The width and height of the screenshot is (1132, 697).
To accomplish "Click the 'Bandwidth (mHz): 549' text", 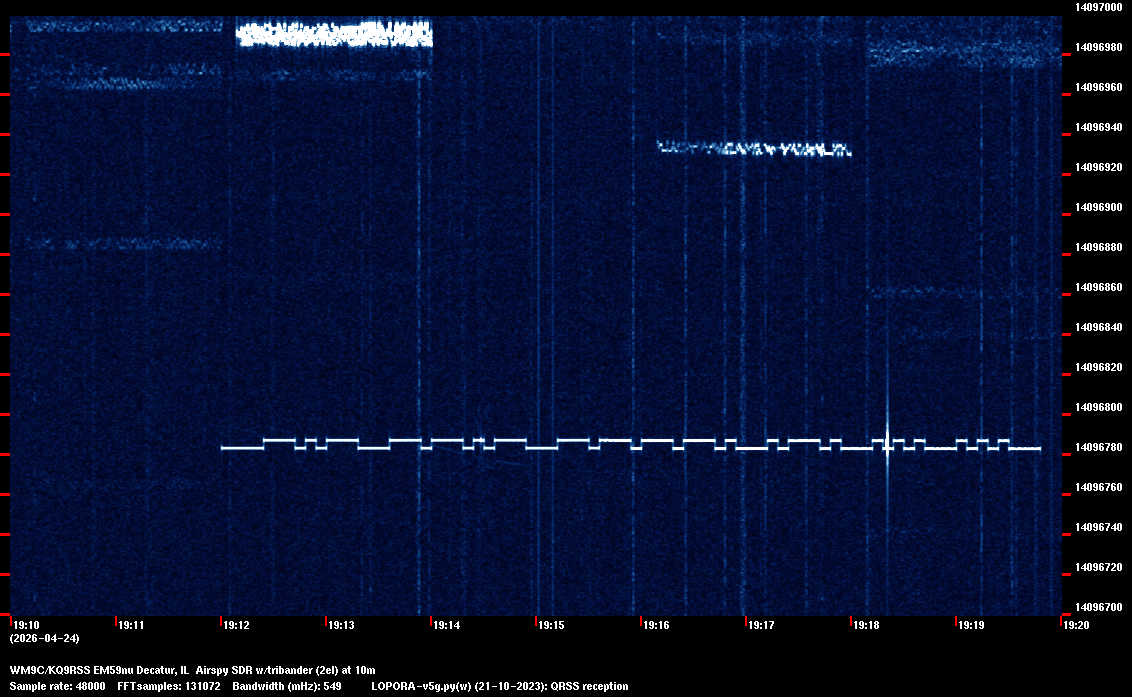I will (287, 686).
